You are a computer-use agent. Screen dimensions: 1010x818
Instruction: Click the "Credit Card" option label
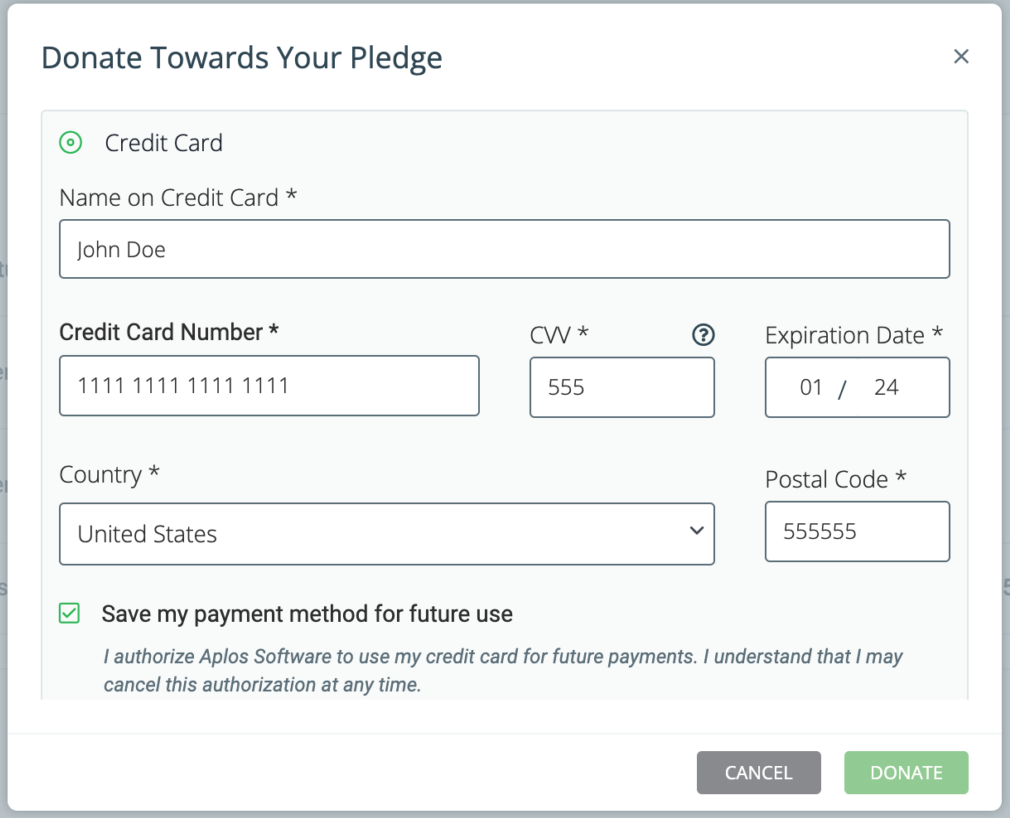pyautogui.click(x=164, y=143)
